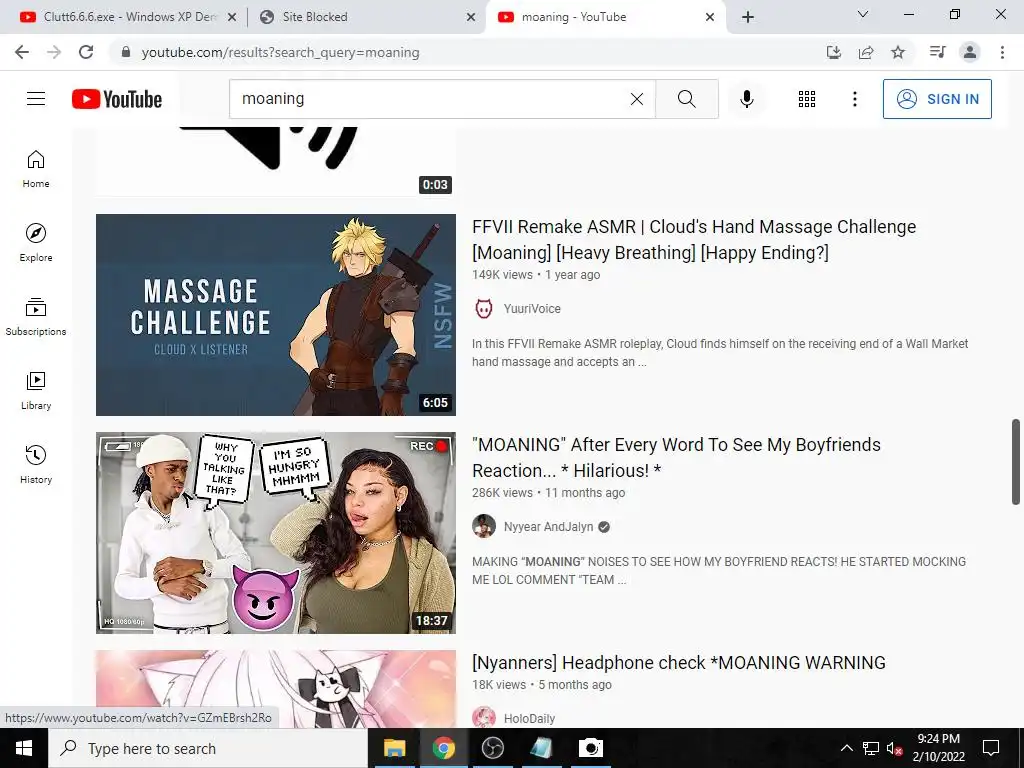1024x768 pixels.
Task: Open boyfriend reaction video thumbnail
Action: [276, 533]
